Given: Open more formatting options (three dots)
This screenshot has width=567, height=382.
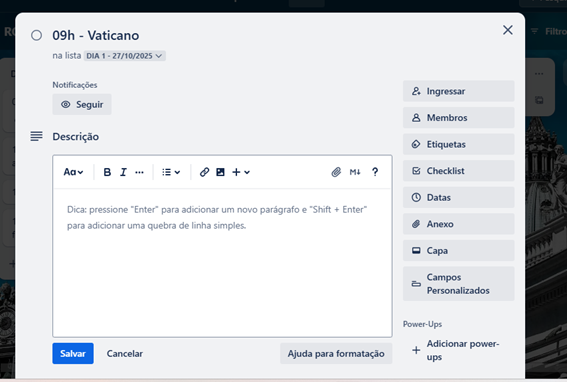Looking at the screenshot, I should [139, 172].
